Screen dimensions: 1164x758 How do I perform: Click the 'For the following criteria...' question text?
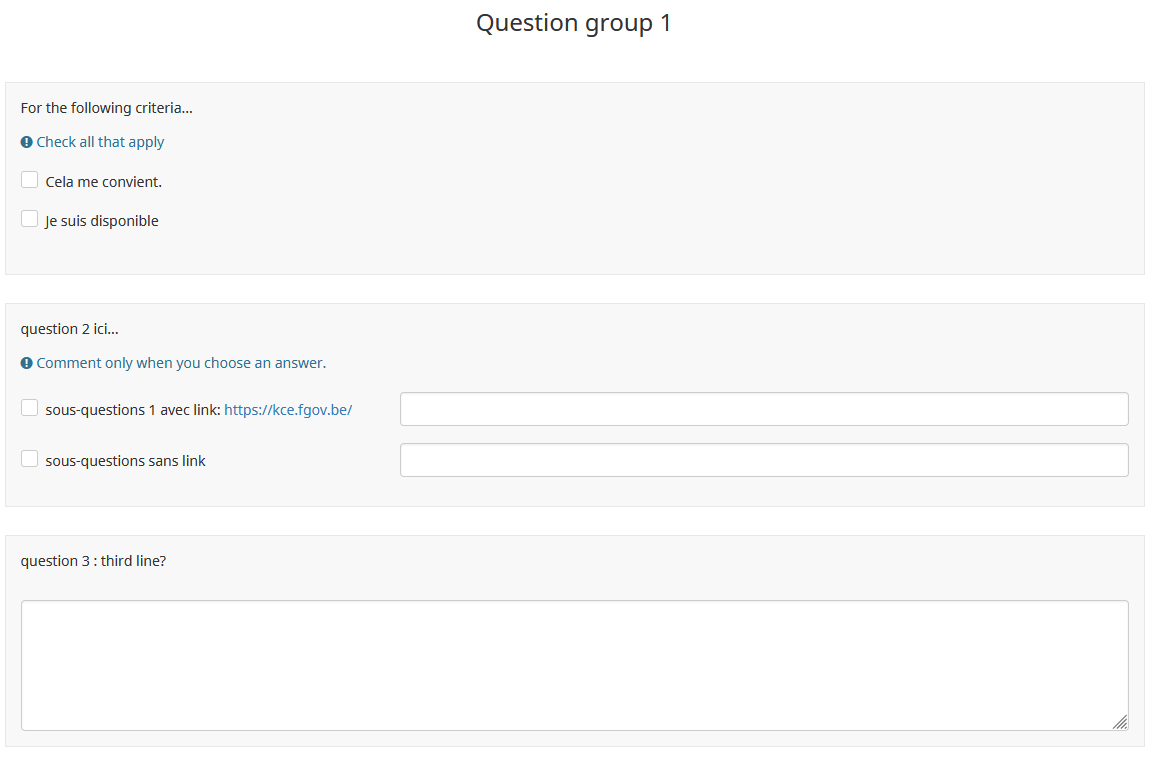tap(107, 108)
